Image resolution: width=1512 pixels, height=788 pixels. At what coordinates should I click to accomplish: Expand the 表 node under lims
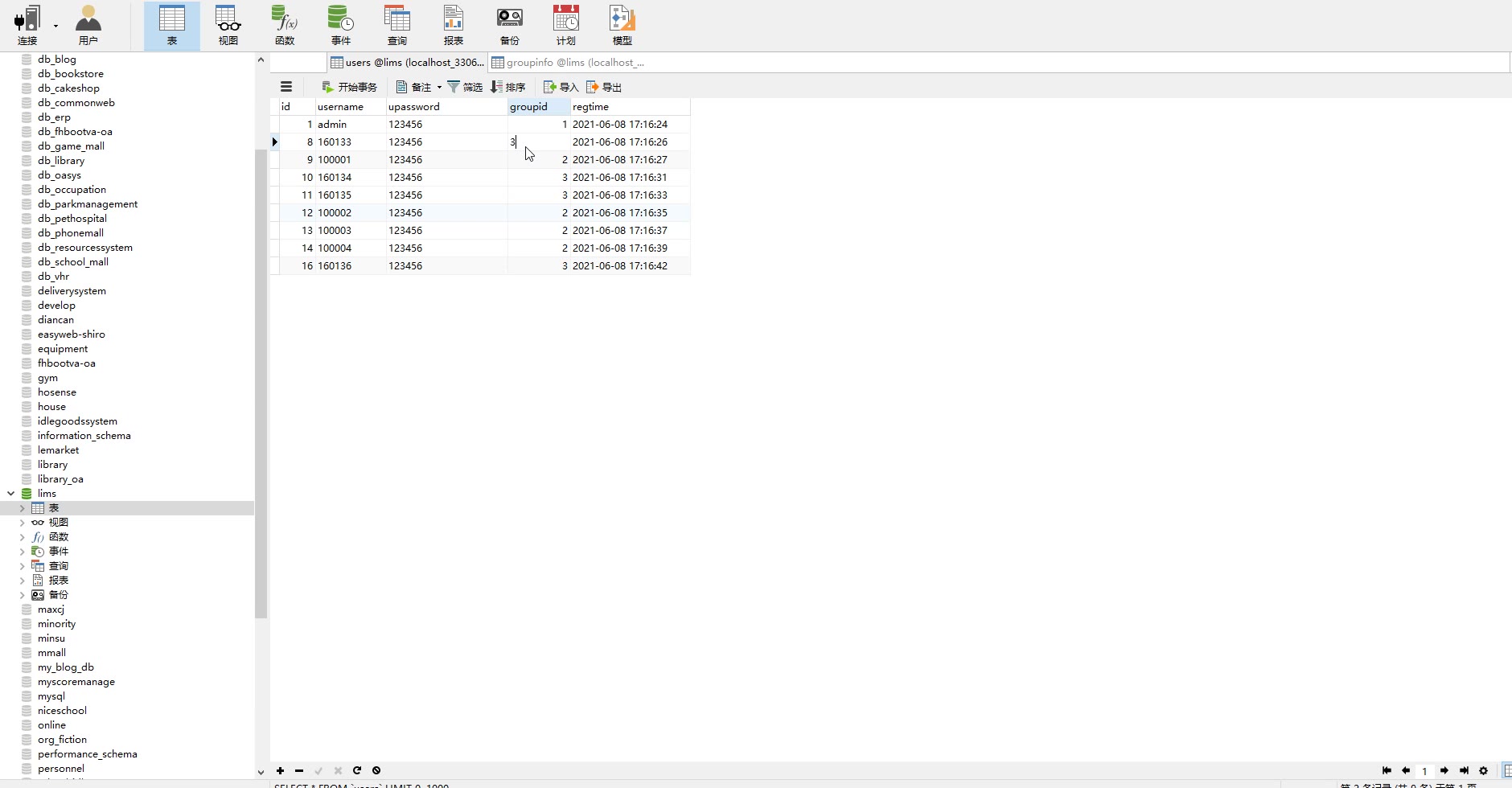pyautogui.click(x=22, y=508)
